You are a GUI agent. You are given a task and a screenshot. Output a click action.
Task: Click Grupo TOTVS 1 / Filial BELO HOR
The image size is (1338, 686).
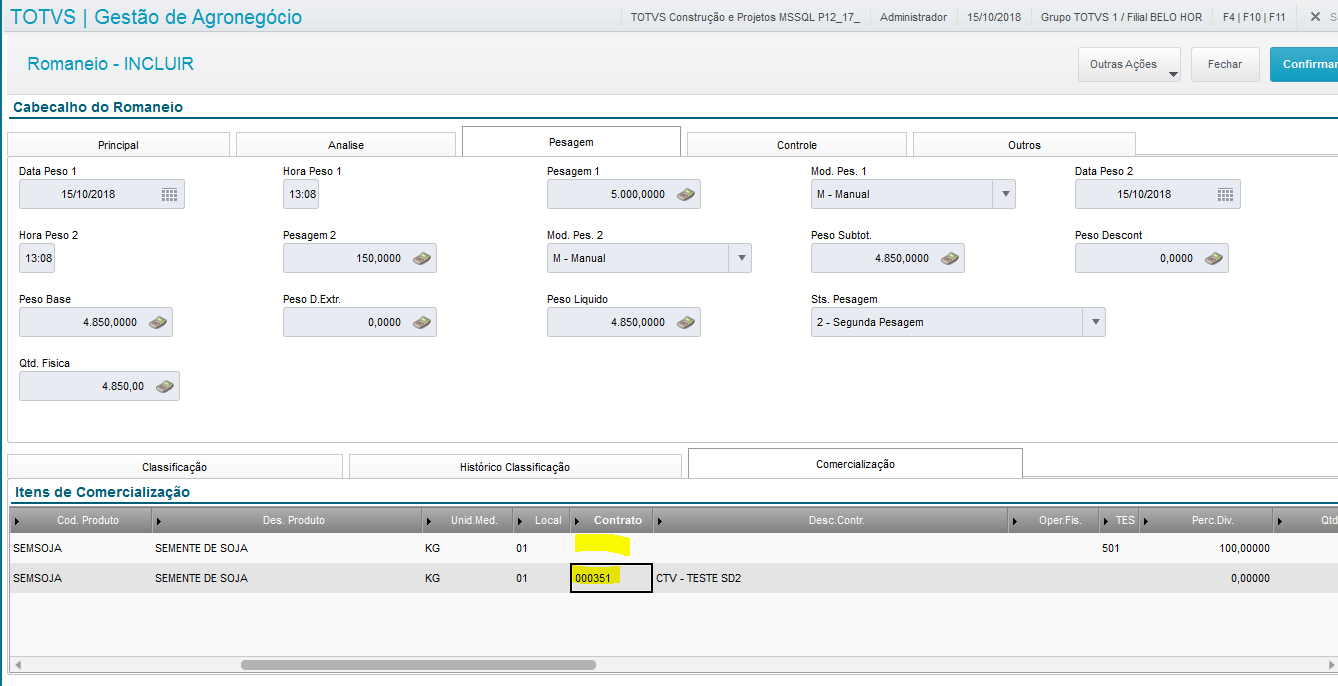tap(1121, 17)
